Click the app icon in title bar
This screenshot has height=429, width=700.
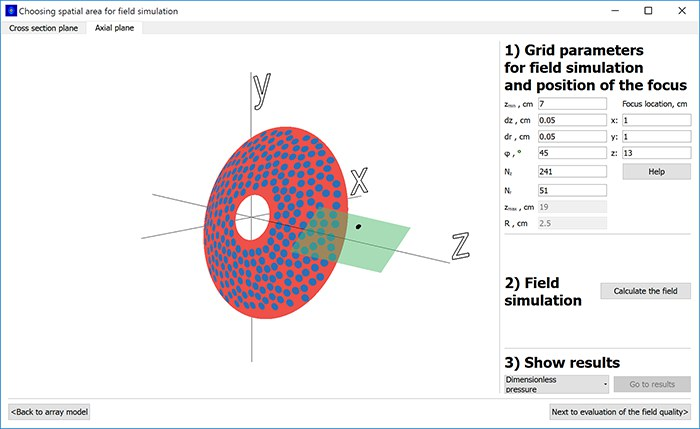[10, 10]
